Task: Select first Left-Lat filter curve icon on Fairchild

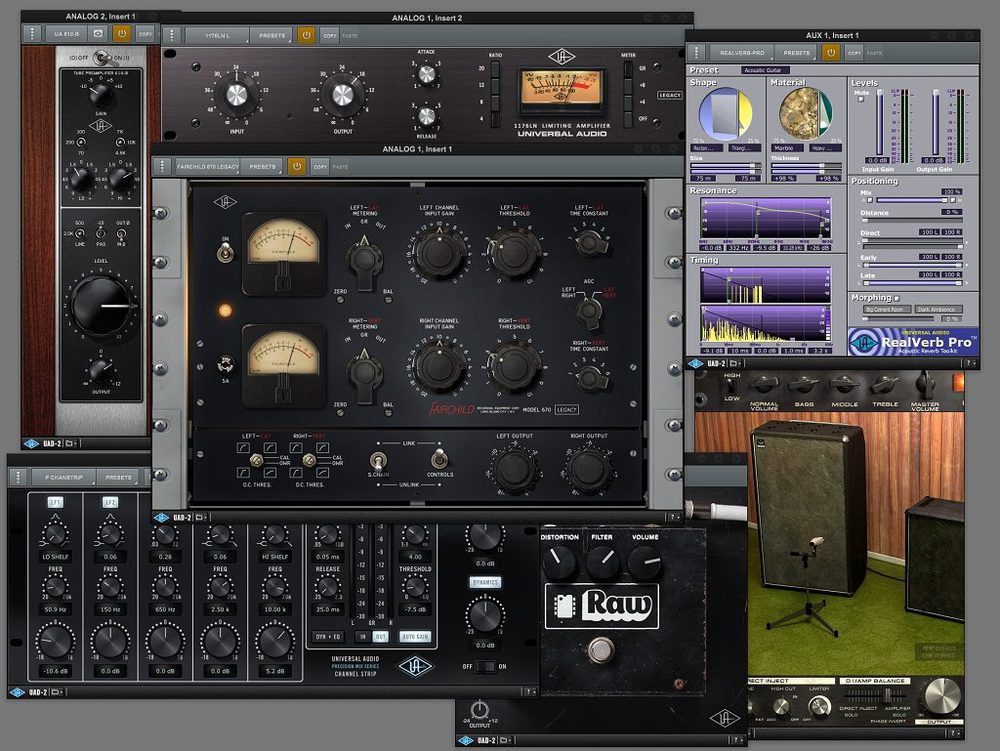Action: (x=244, y=448)
